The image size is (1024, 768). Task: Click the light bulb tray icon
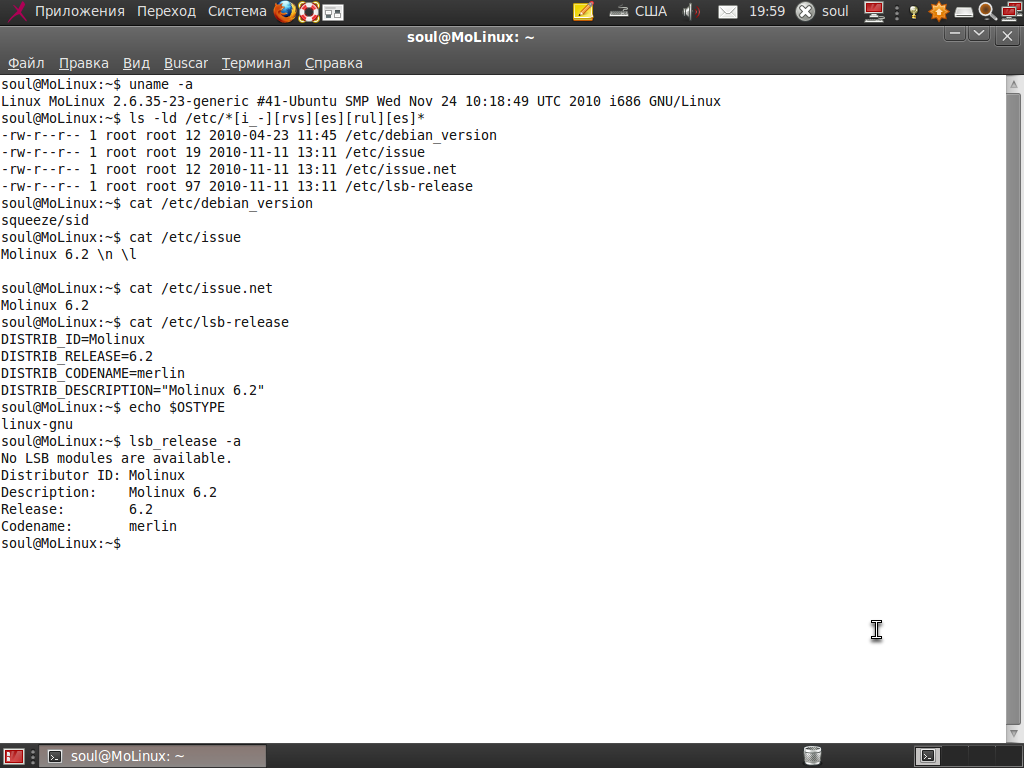(914, 12)
